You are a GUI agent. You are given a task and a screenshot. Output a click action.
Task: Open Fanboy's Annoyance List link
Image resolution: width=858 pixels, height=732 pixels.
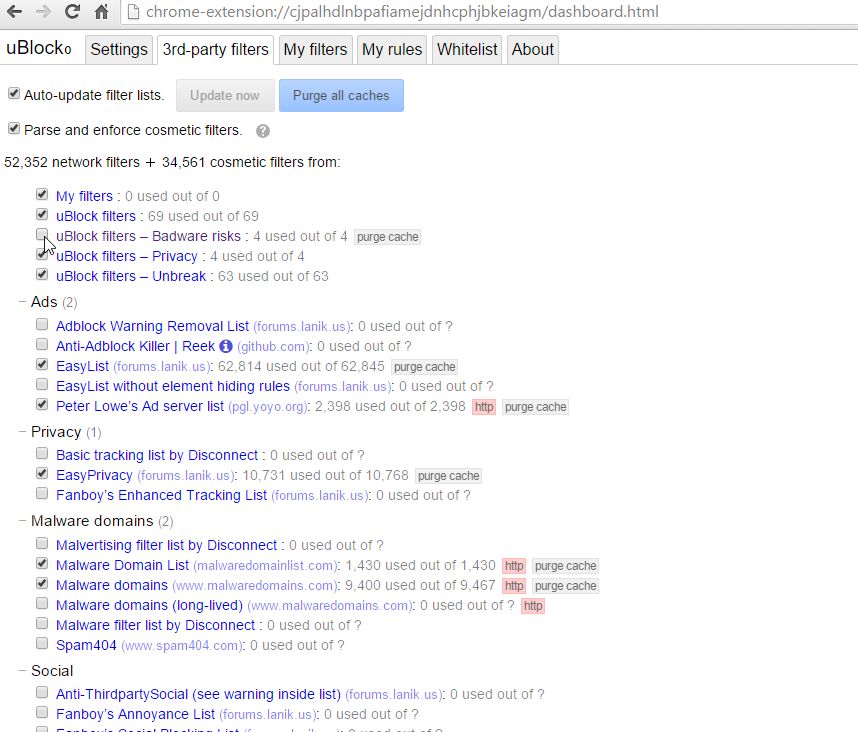tap(135, 714)
